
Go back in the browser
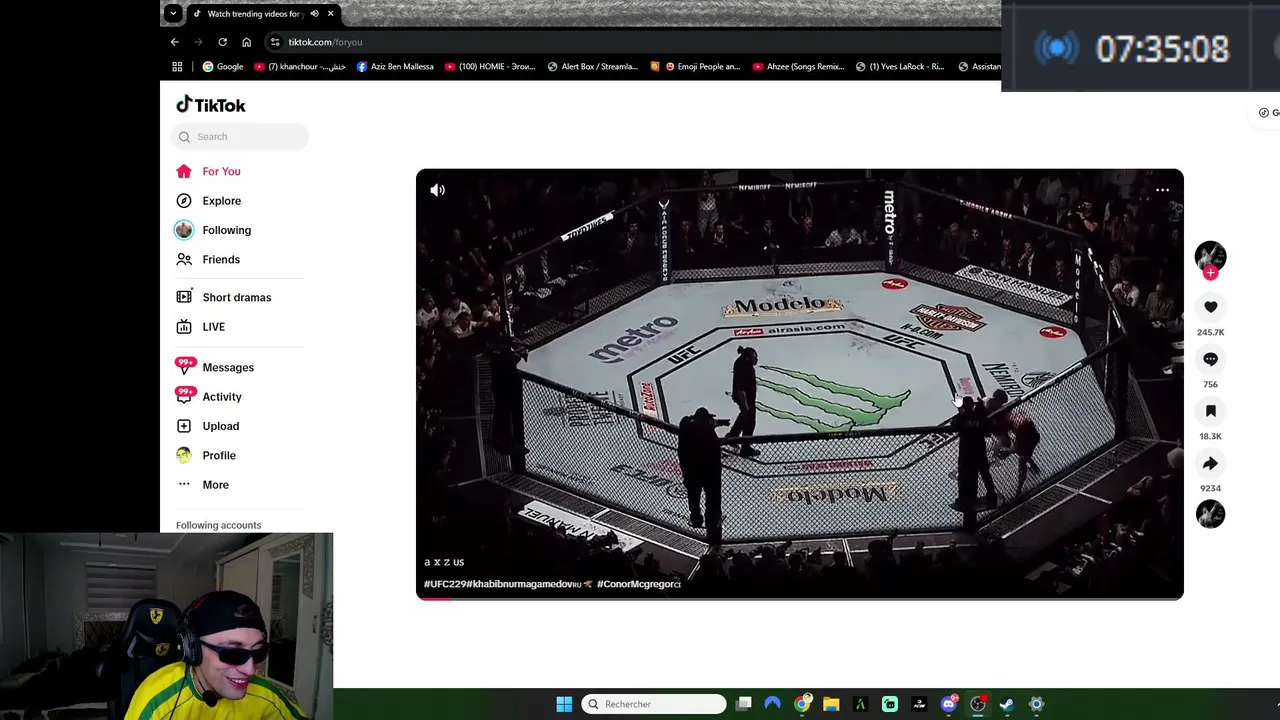coord(174,42)
